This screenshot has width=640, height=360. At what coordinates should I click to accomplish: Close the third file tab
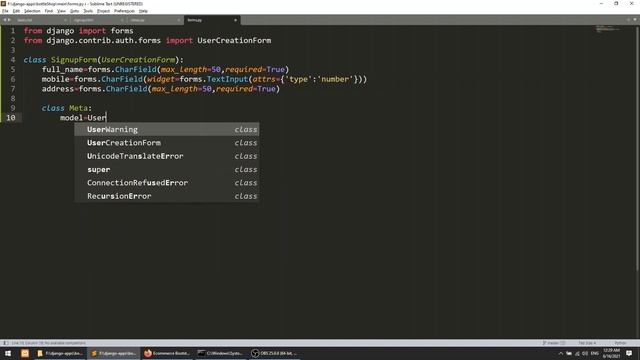tap(179, 20)
